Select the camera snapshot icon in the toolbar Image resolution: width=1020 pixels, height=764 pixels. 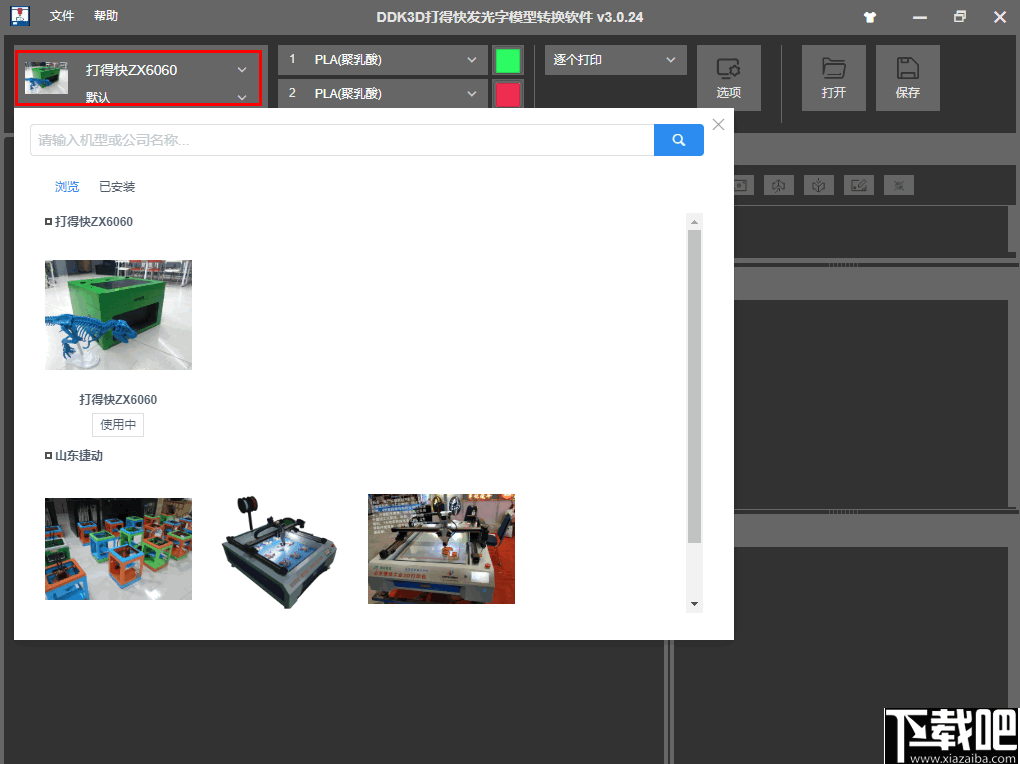[740, 185]
